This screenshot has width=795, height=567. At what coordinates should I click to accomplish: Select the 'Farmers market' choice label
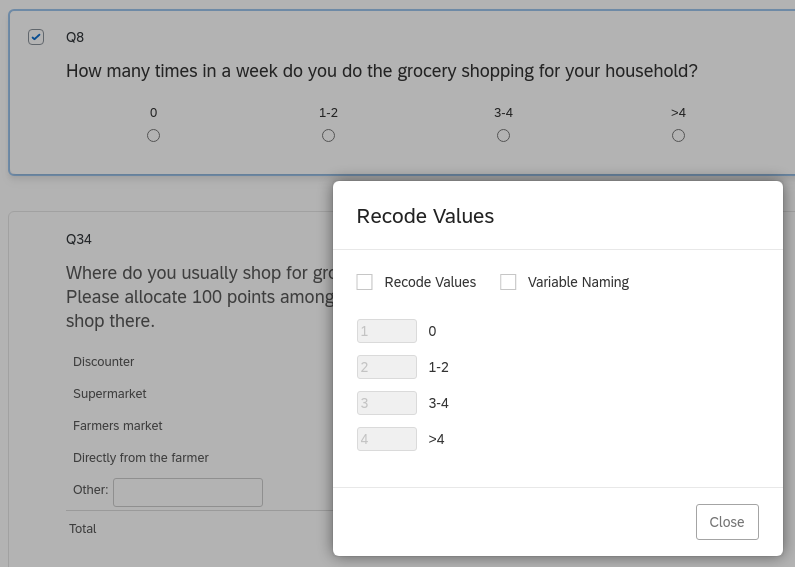(117, 426)
